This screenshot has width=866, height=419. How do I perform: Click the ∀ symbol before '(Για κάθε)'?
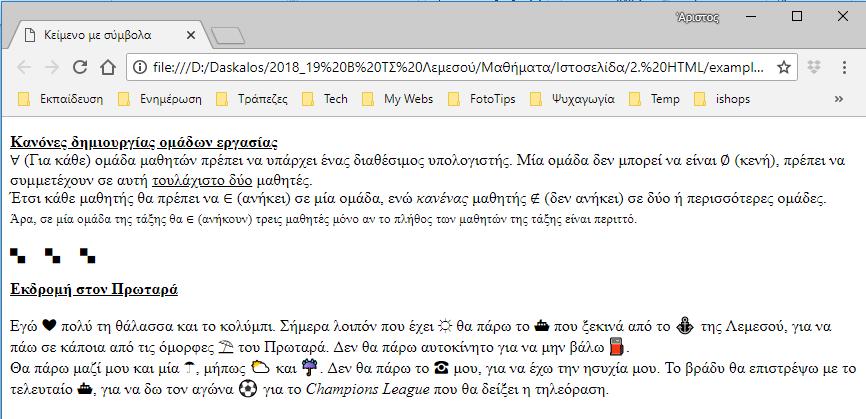pos(14,161)
